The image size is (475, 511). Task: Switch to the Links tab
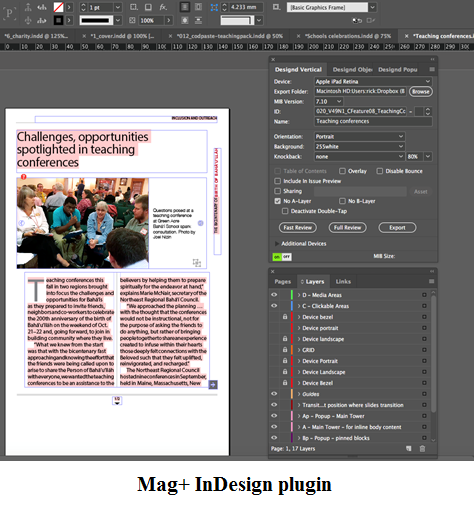[343, 282]
